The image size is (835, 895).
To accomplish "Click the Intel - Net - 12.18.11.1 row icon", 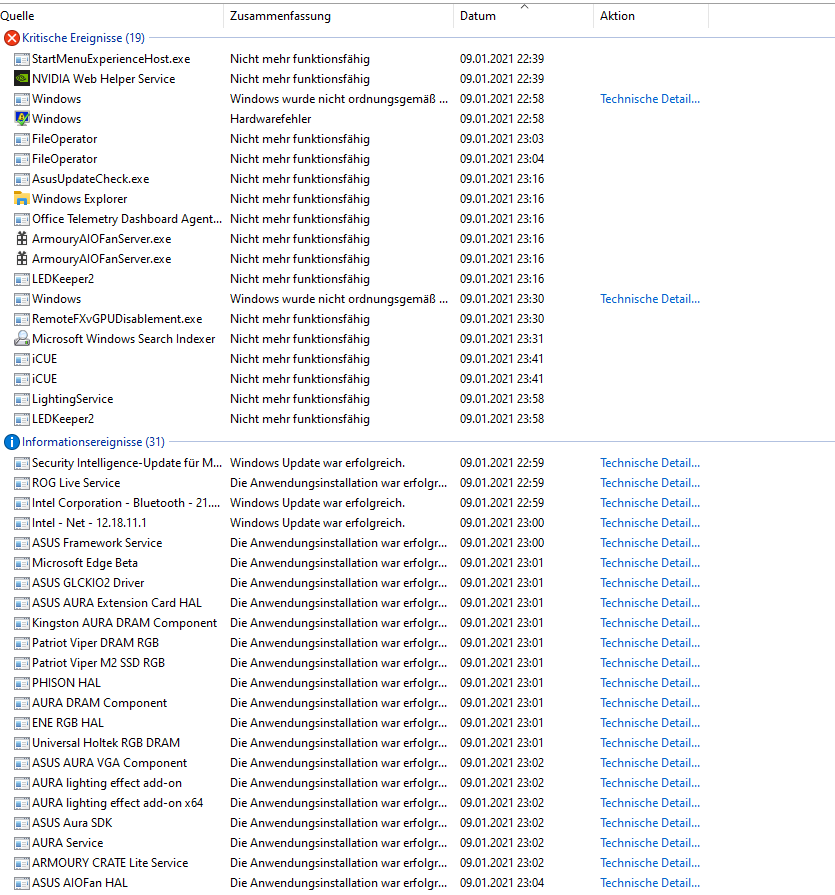I will pos(22,523).
